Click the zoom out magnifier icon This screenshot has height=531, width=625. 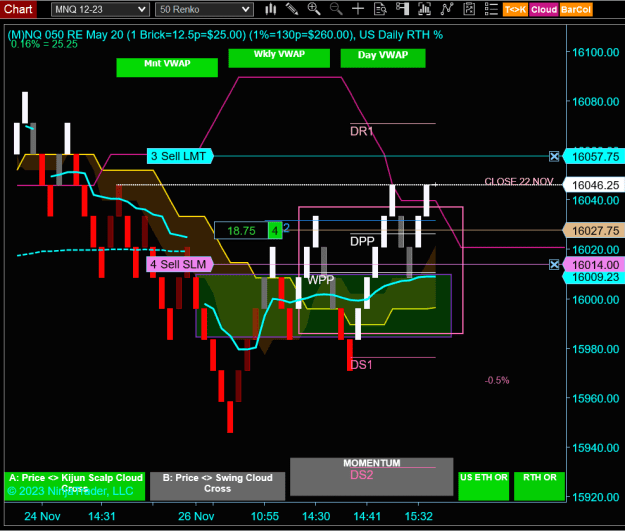[x=336, y=9]
